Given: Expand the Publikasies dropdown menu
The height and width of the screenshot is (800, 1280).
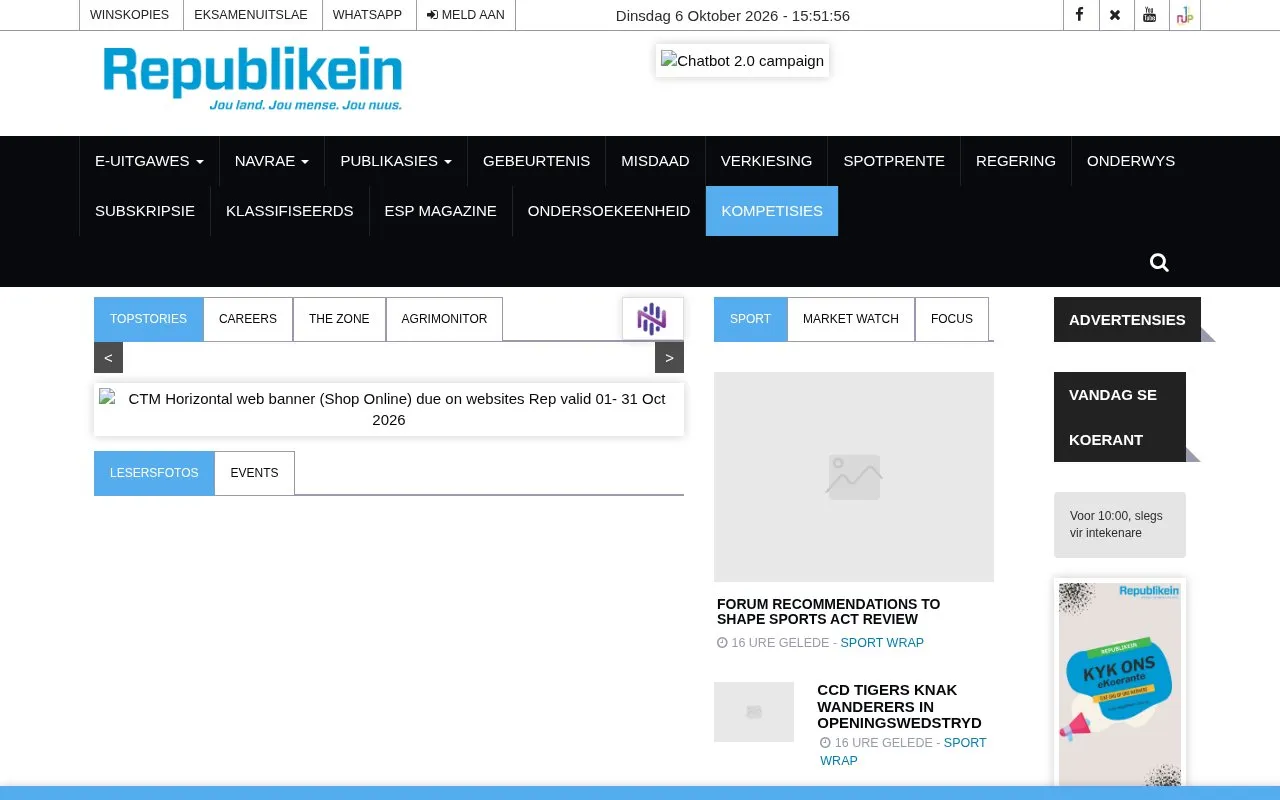Looking at the screenshot, I should point(396,161).
